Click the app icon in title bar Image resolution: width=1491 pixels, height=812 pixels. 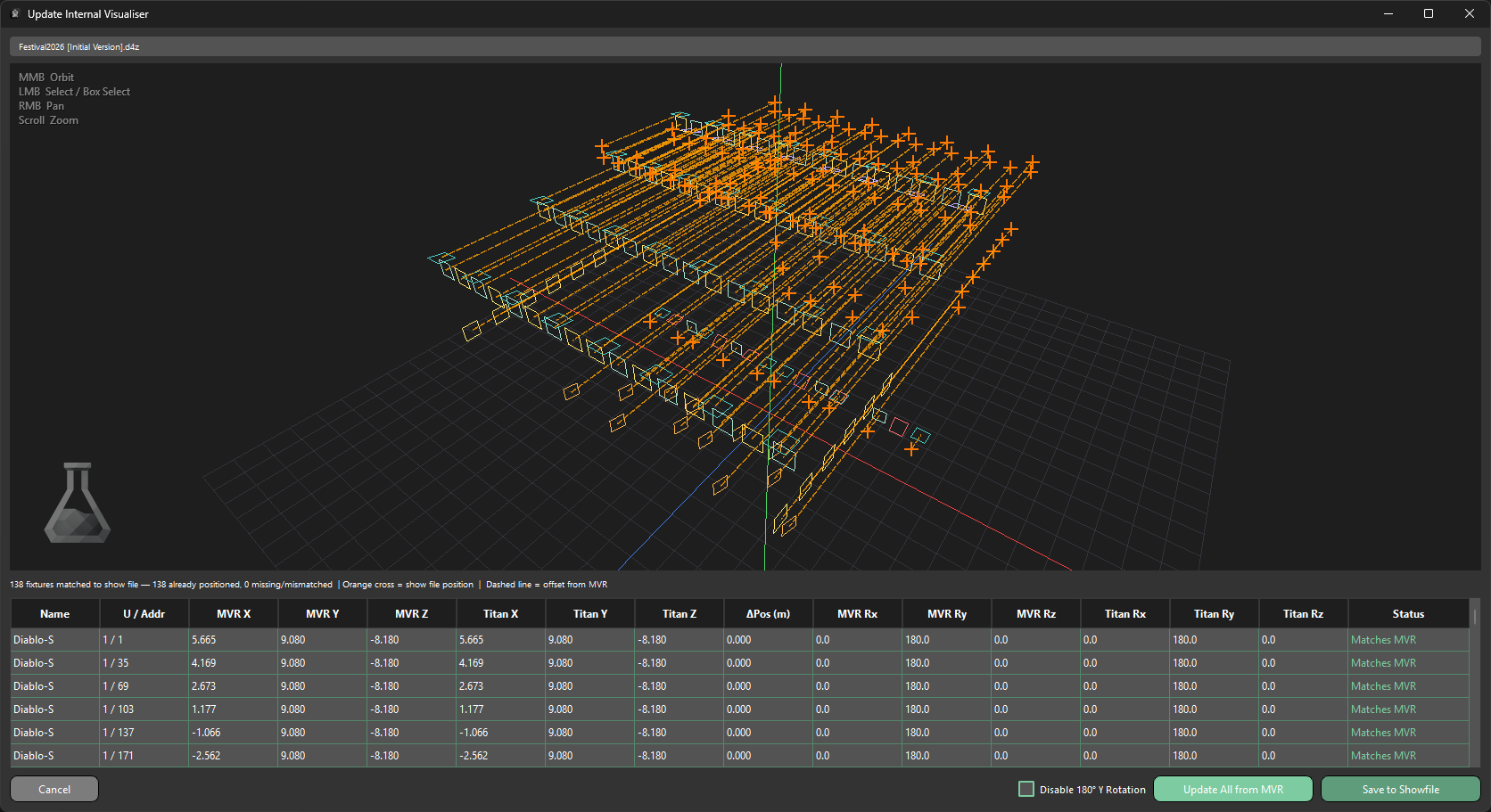click(x=15, y=13)
